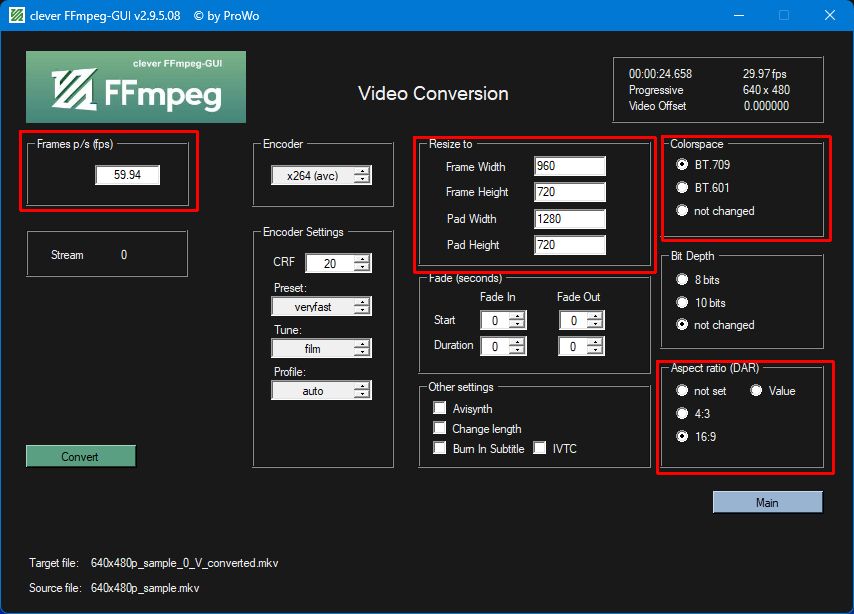
Task: Decrease Fade Out Duration value
Action: point(596,350)
